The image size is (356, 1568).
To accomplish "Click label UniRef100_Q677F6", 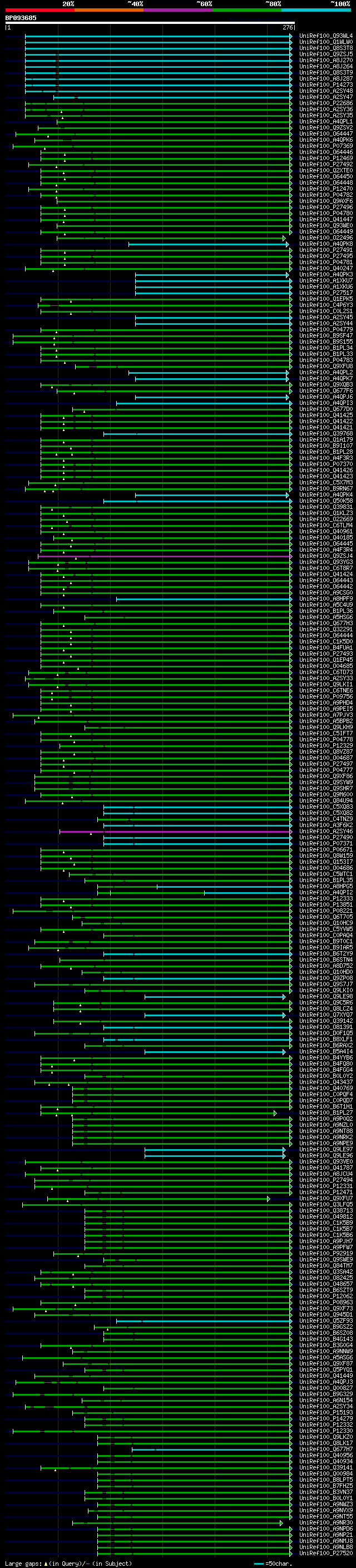I will [326, 391].
